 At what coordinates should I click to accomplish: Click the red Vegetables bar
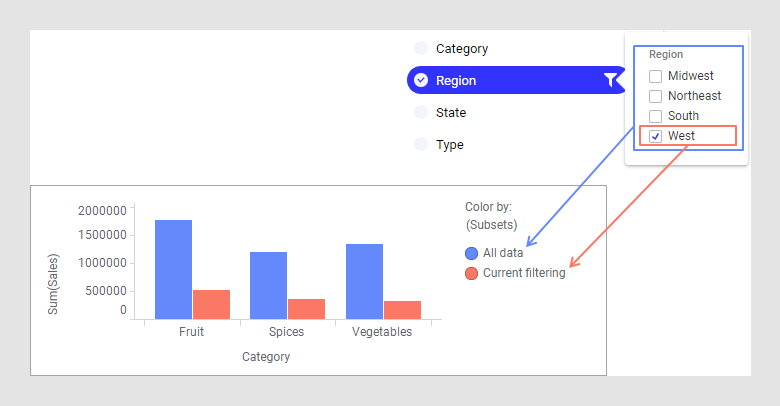tap(402, 310)
